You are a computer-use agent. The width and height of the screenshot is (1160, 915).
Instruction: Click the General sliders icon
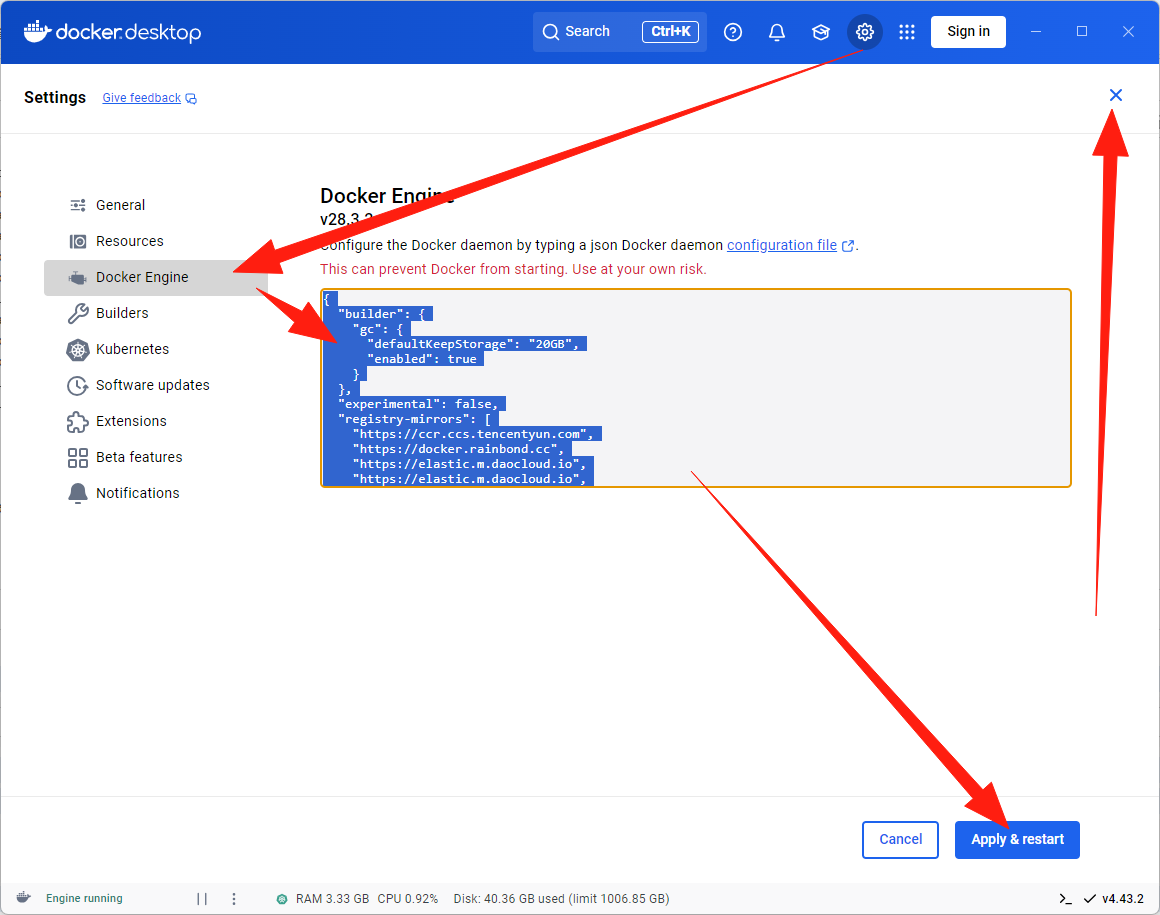[78, 205]
